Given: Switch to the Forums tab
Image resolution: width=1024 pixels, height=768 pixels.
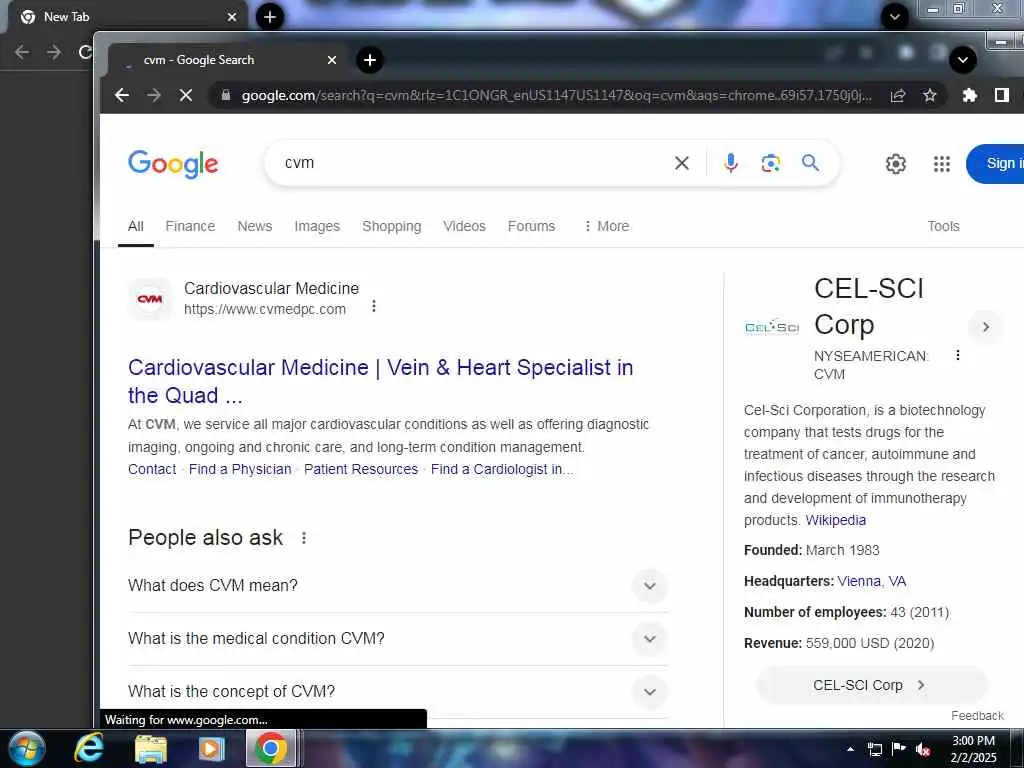Looking at the screenshot, I should coord(532,226).
